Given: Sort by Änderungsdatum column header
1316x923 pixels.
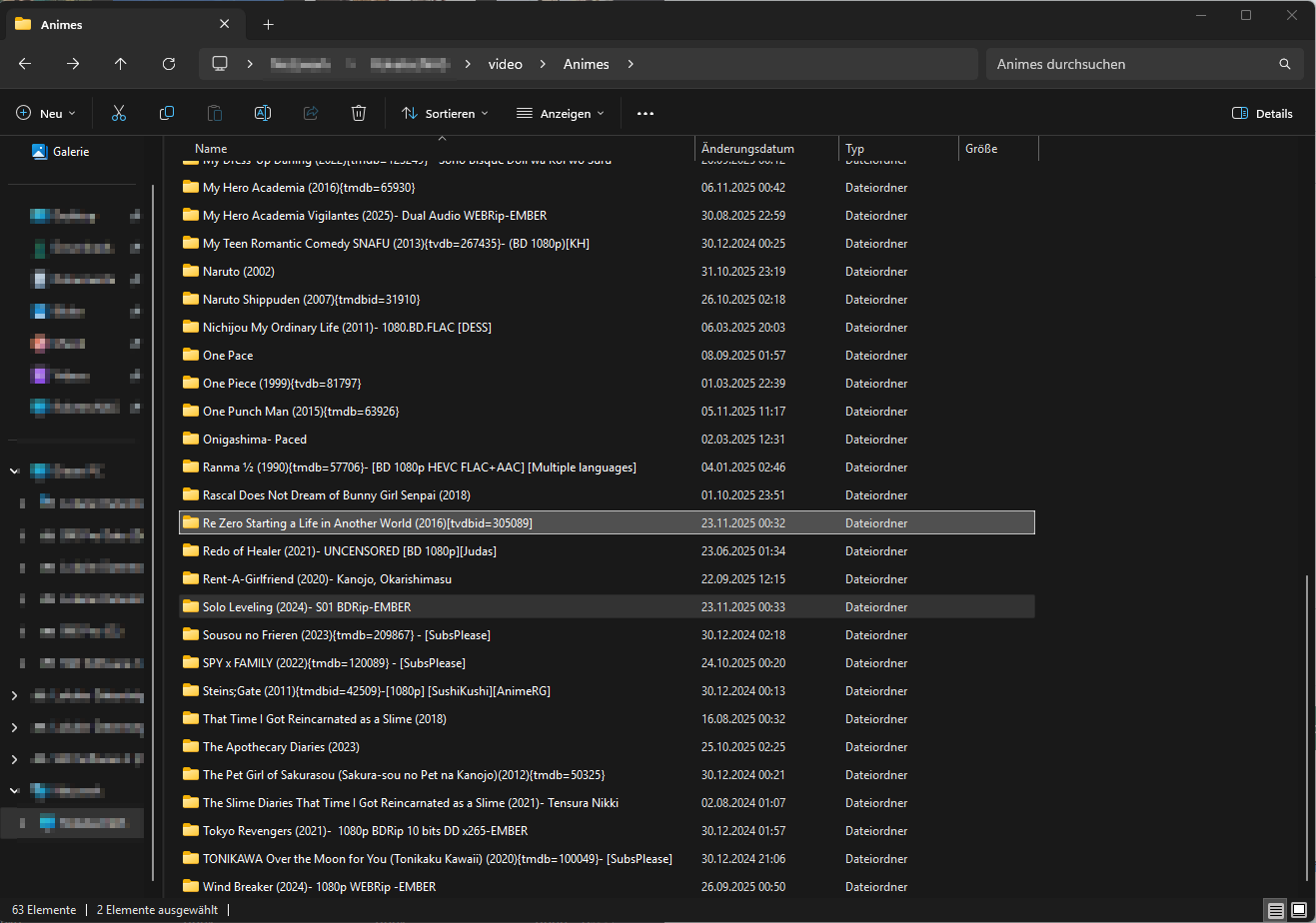Looking at the screenshot, I should pyautogui.click(x=747, y=149).
